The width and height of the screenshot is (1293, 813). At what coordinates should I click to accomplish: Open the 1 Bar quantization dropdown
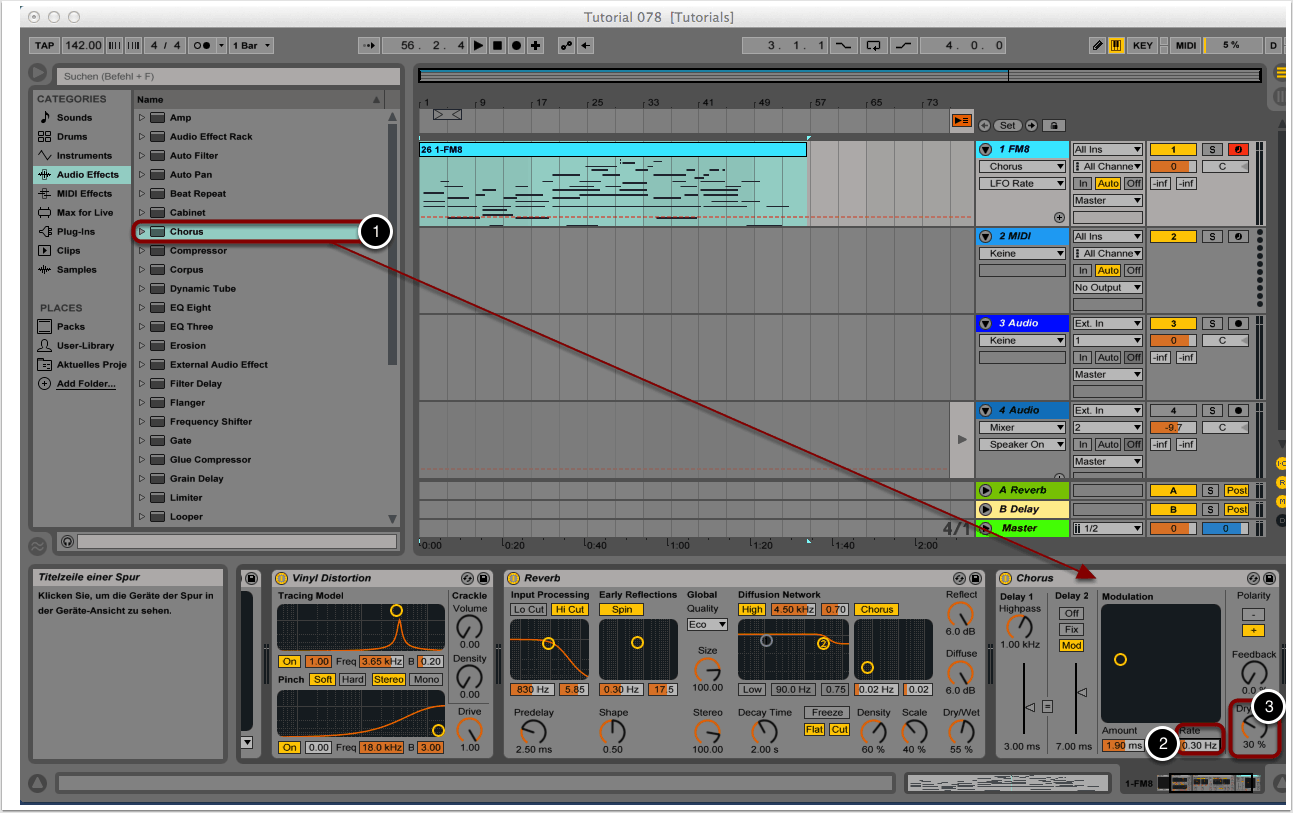251,45
